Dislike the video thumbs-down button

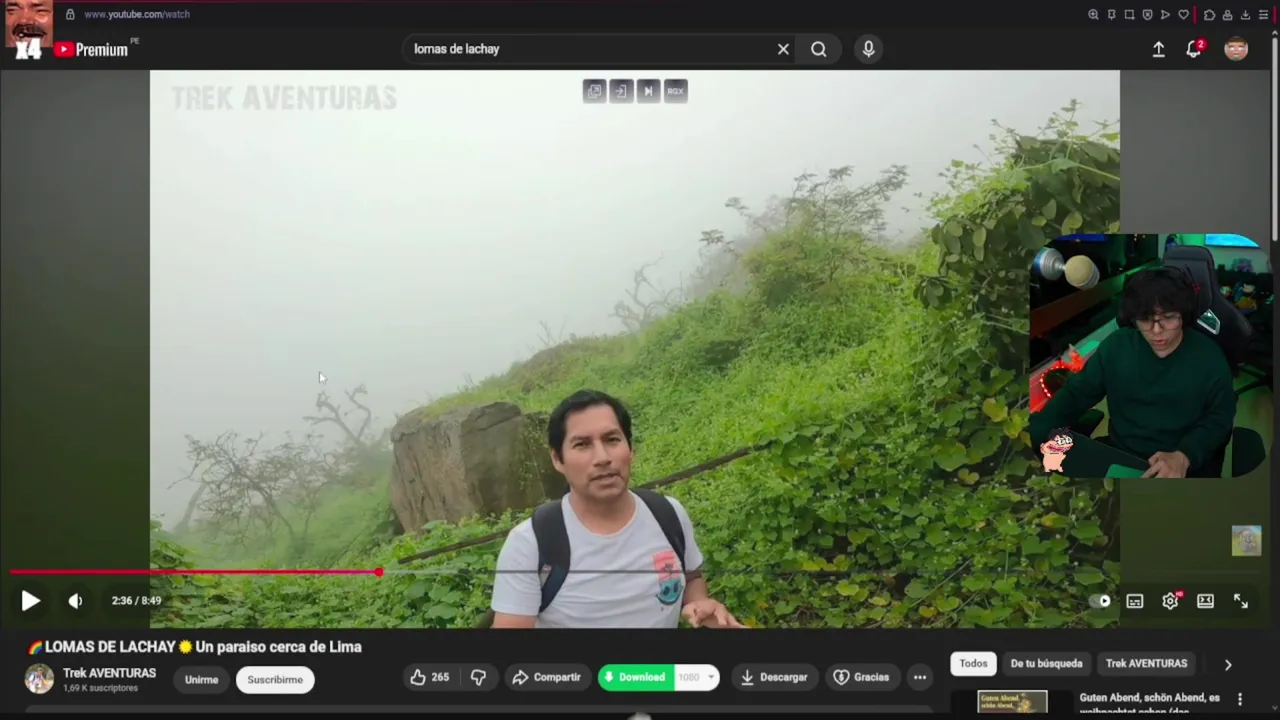pyautogui.click(x=478, y=677)
